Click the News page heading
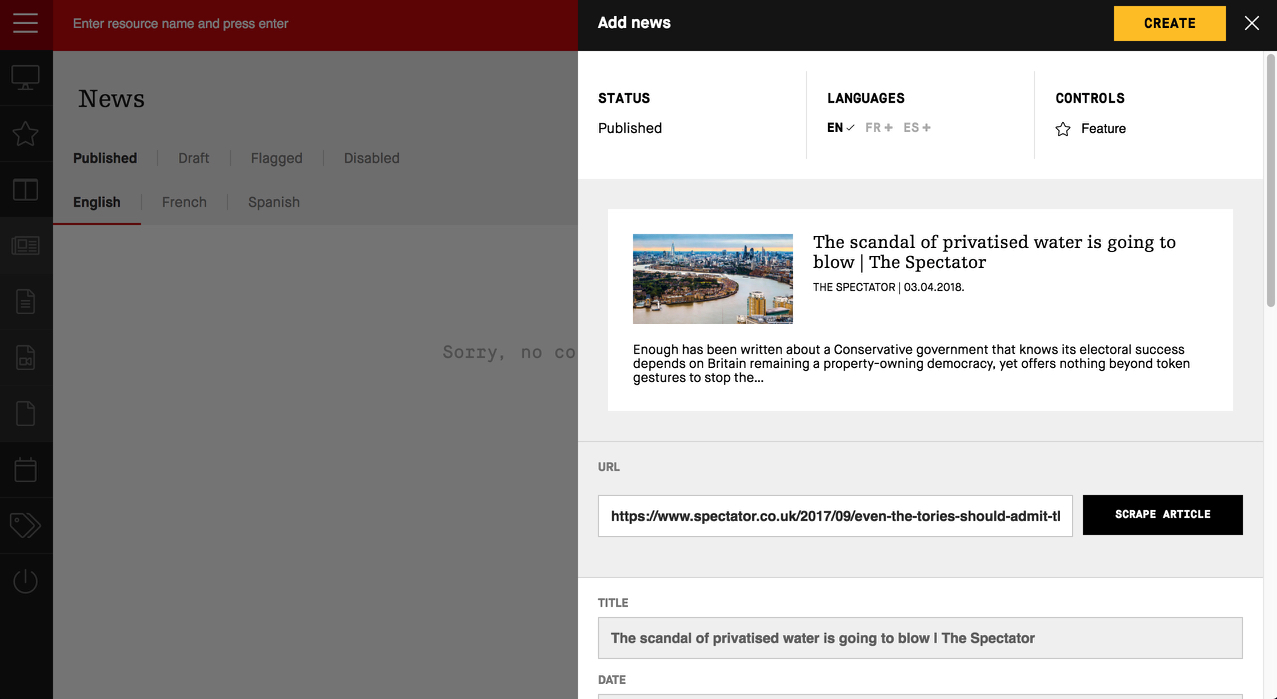 (111, 99)
